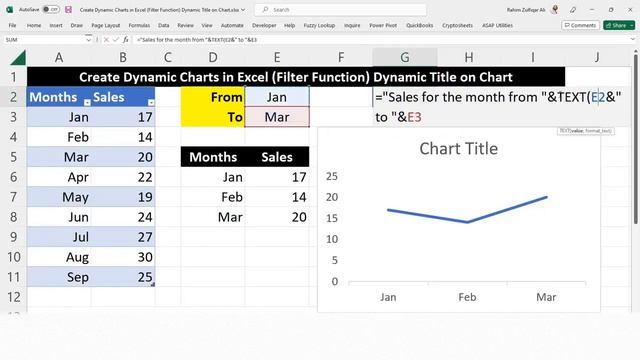The height and width of the screenshot is (360, 640).
Task: Click the Select All corner triangle
Action: point(18,58)
